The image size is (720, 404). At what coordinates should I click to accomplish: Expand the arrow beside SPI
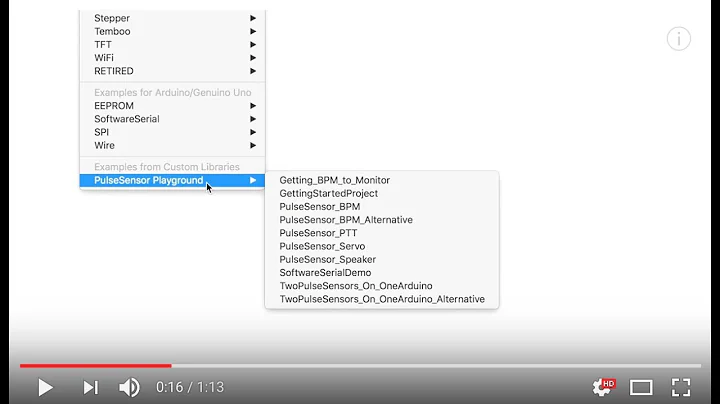coord(253,132)
